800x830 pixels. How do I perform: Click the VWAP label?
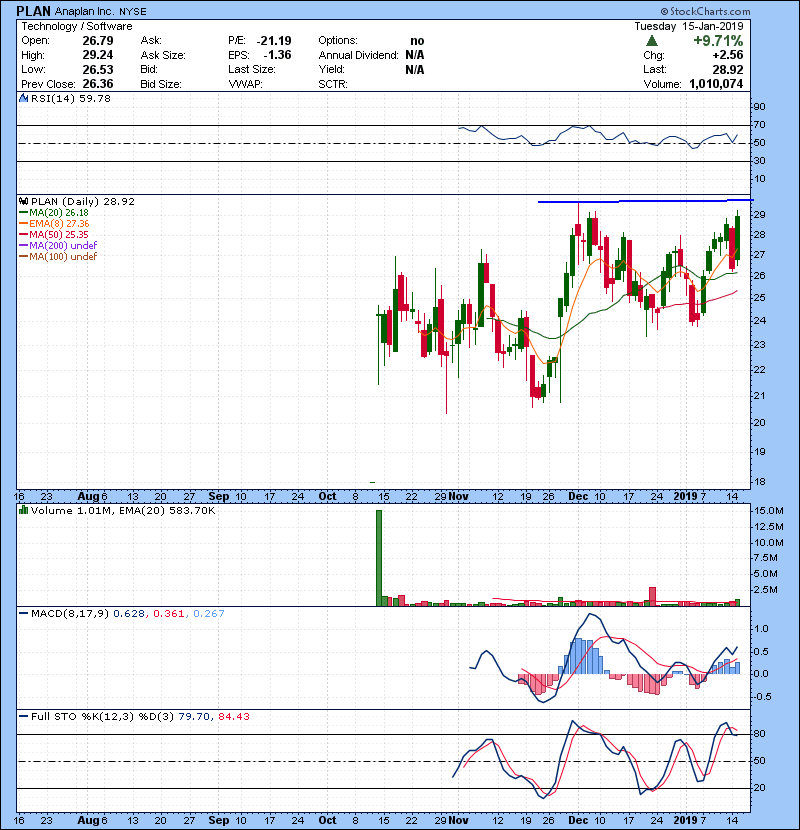coord(245,84)
